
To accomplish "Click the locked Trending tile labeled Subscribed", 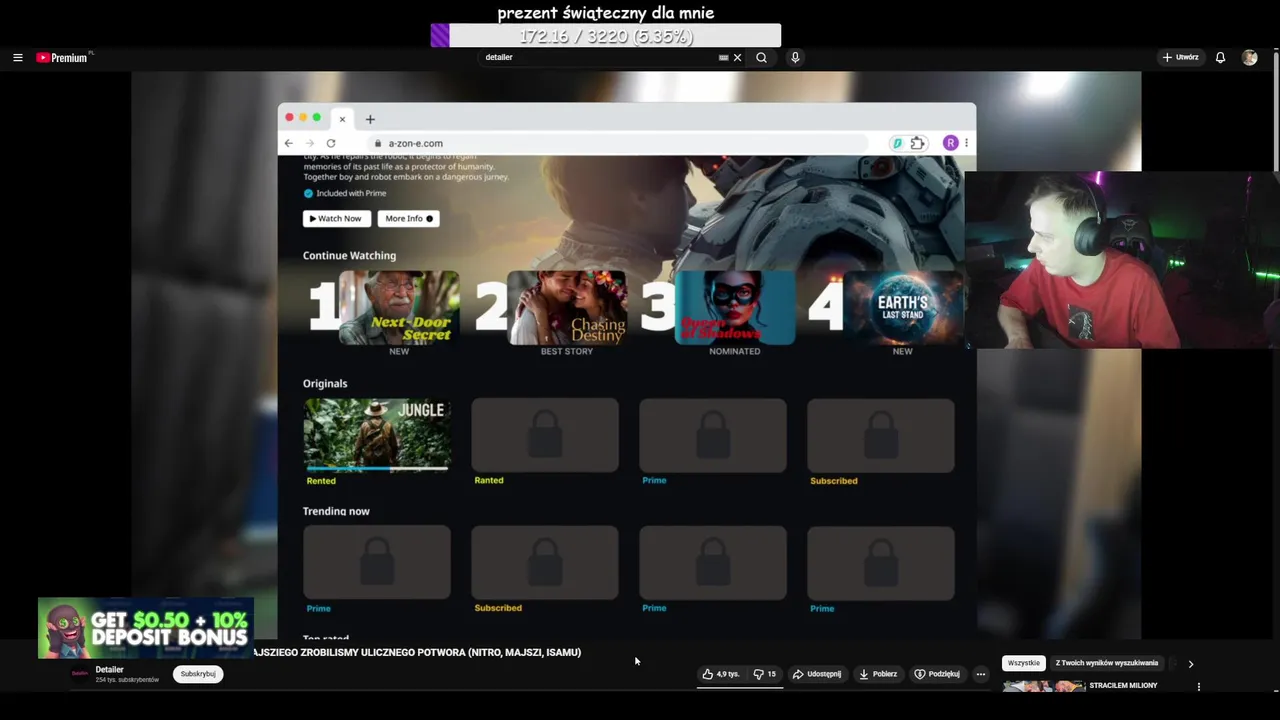I will (545, 563).
